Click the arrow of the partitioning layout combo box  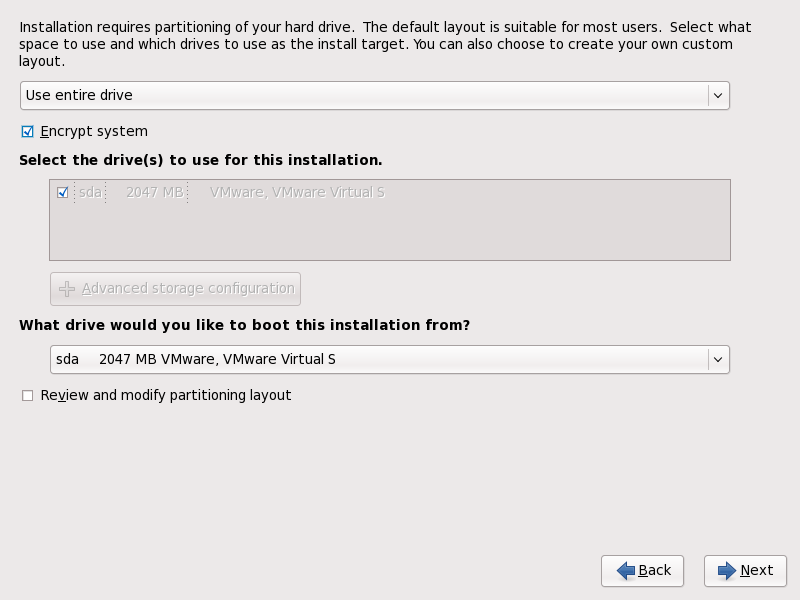717,96
